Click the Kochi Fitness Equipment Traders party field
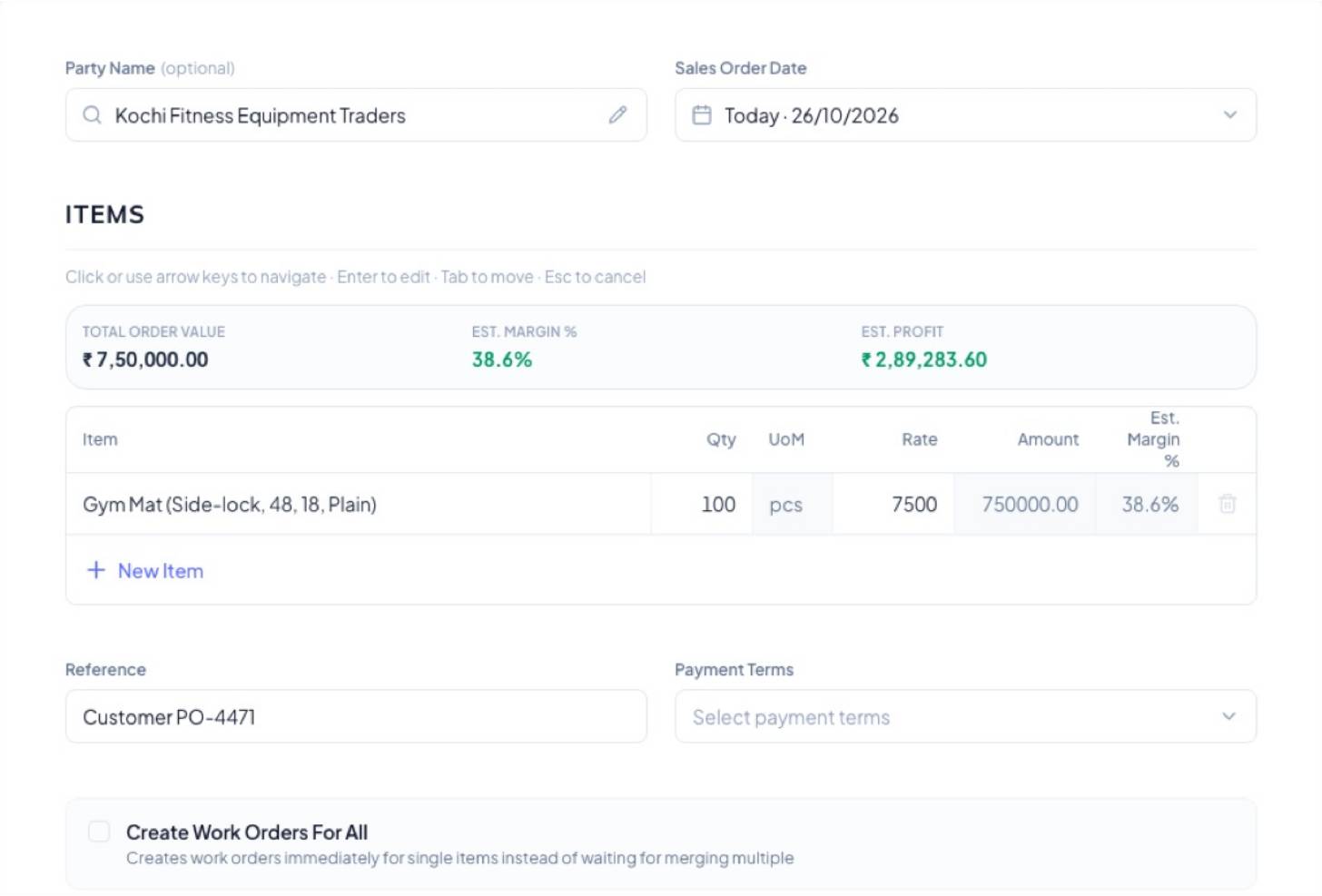1322x896 pixels. 356,115
